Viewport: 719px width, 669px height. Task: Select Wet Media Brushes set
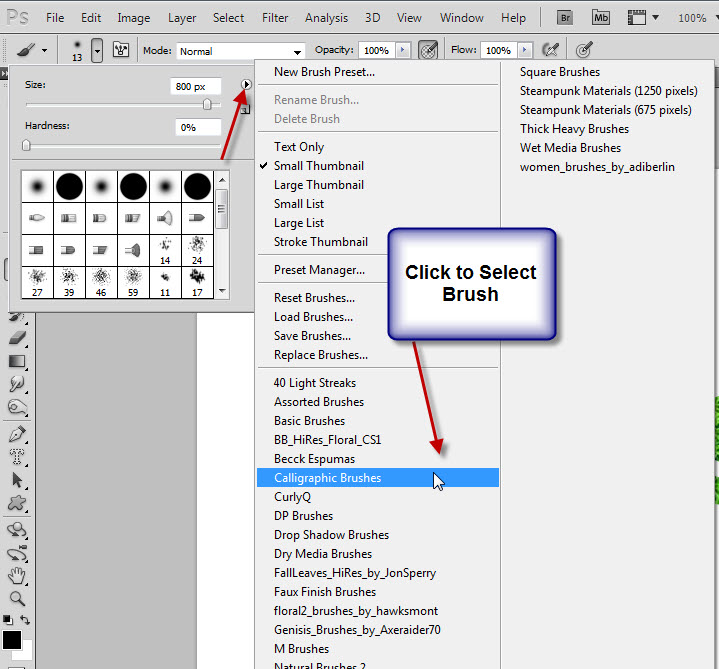[570, 148]
